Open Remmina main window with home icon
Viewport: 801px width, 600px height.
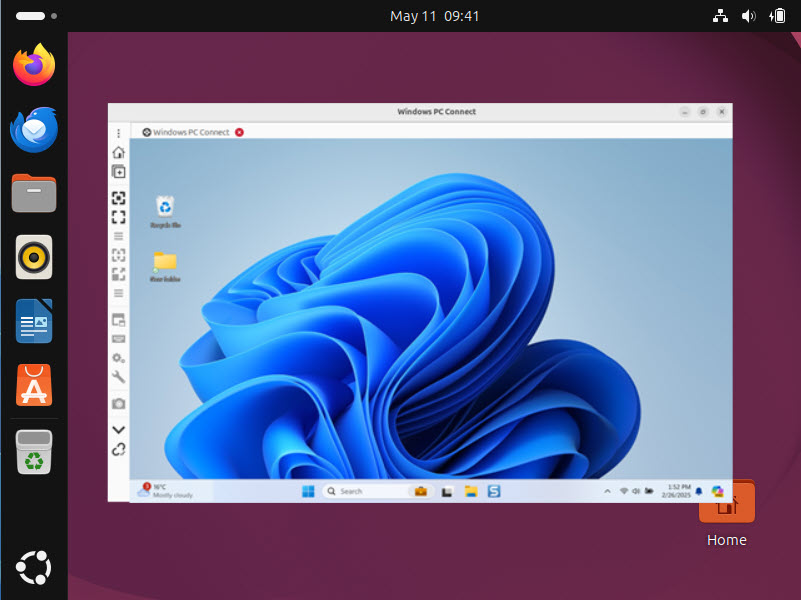[x=119, y=152]
